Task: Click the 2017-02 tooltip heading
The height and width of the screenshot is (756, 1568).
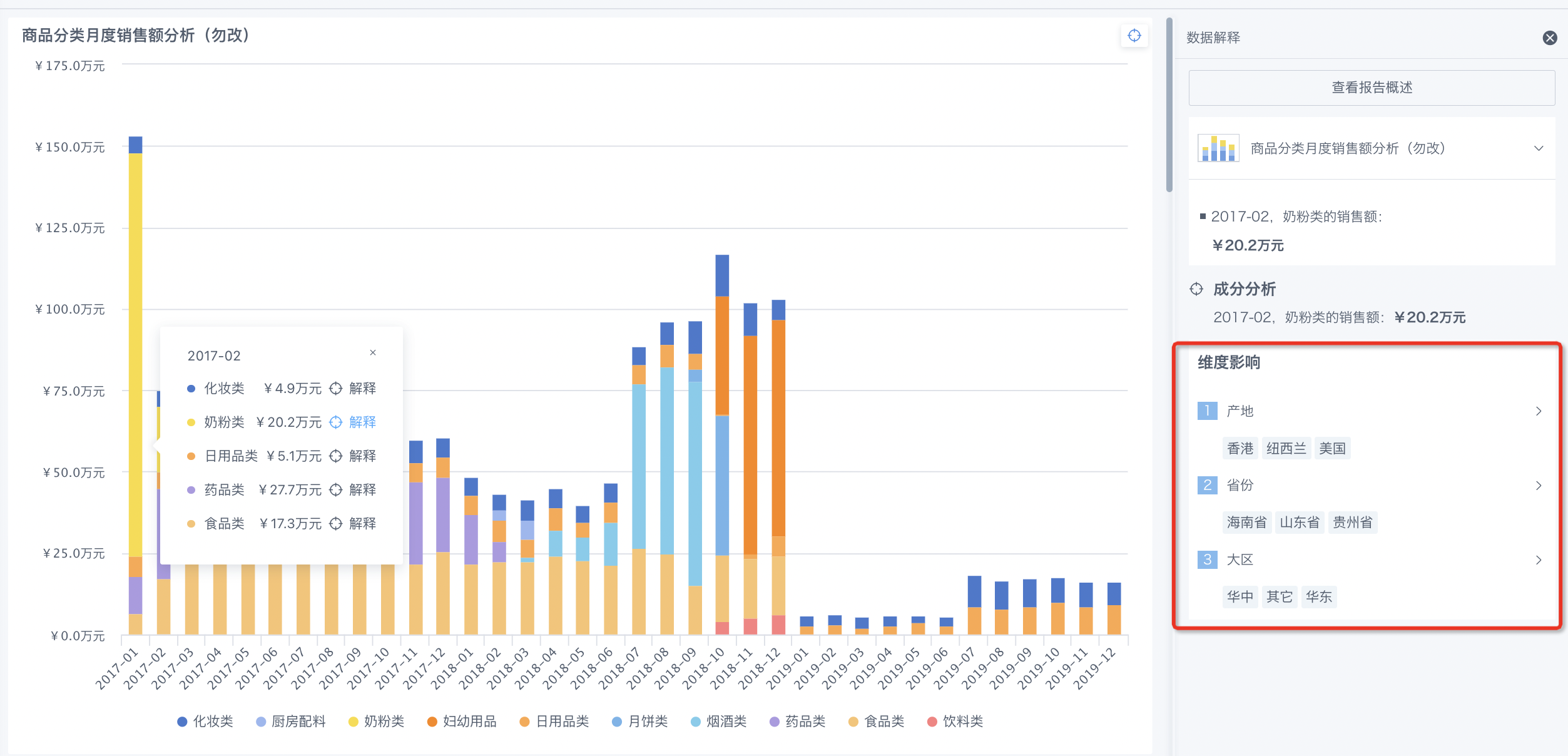Action: pos(214,356)
